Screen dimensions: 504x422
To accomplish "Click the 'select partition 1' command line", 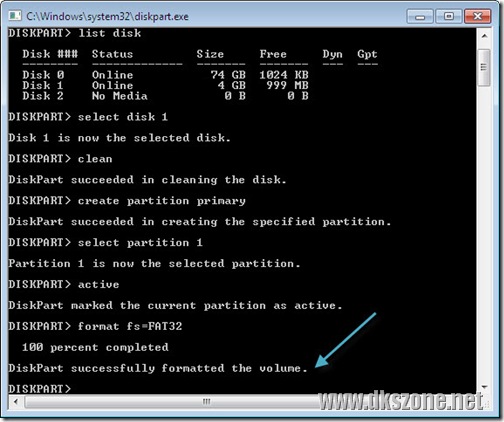I will [106, 242].
